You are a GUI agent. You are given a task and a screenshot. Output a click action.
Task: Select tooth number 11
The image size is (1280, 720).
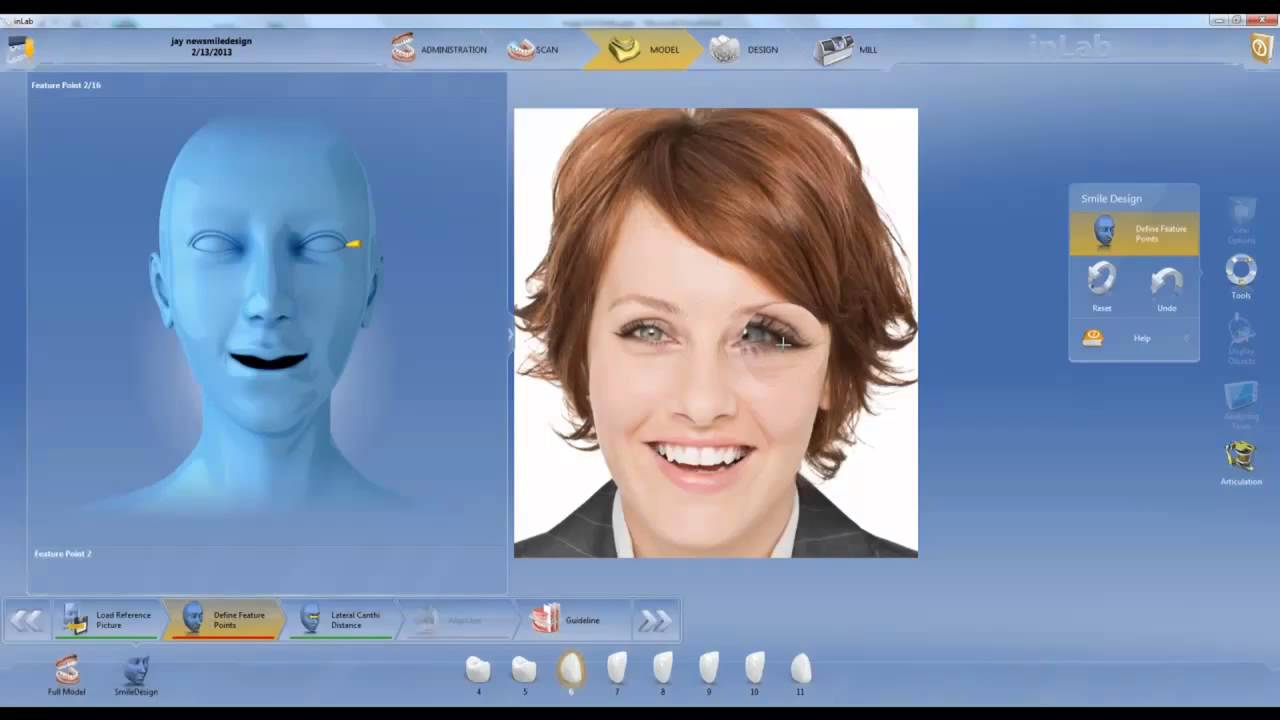(x=800, y=674)
